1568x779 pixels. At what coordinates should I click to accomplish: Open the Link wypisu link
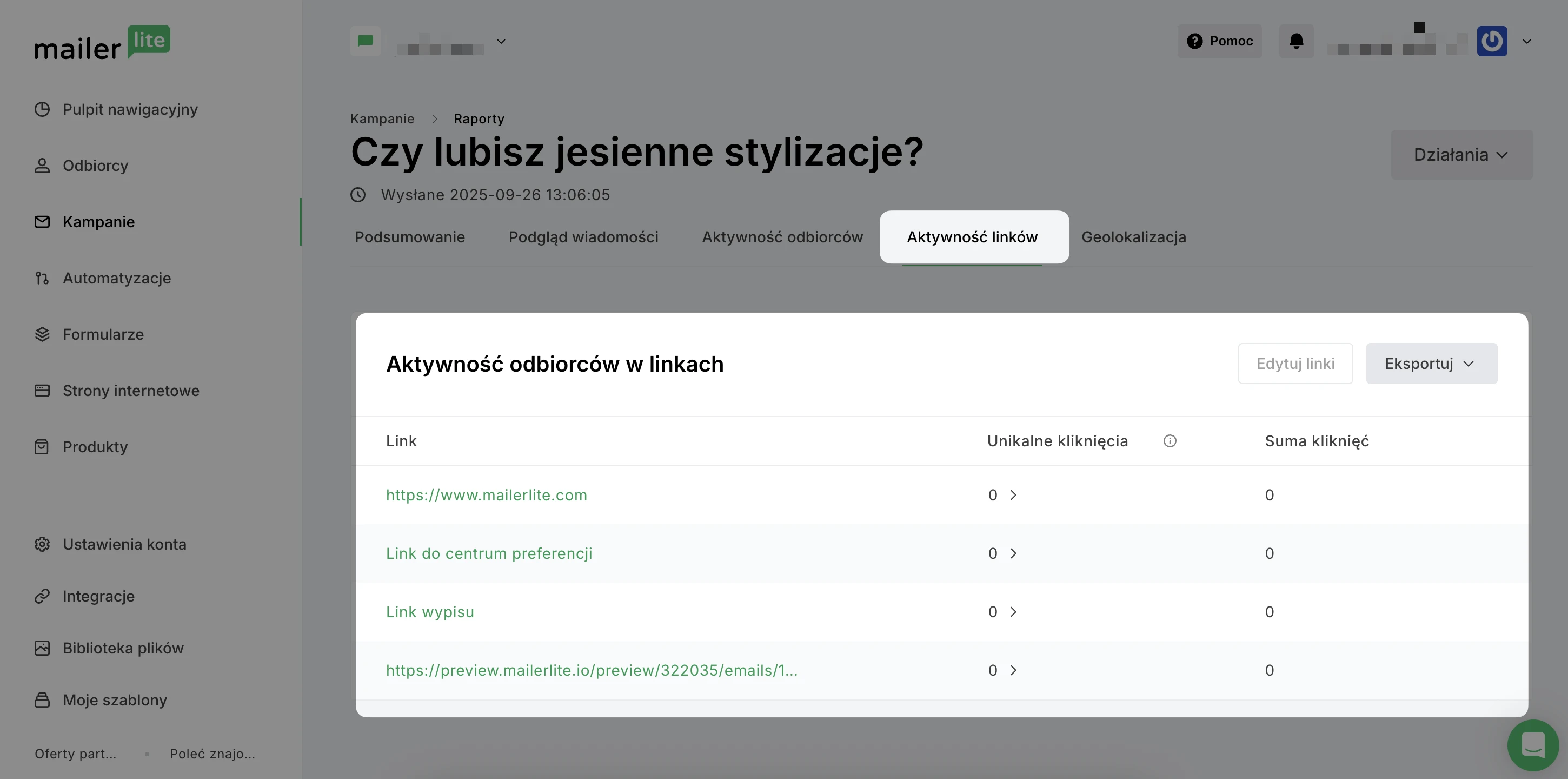(430, 612)
